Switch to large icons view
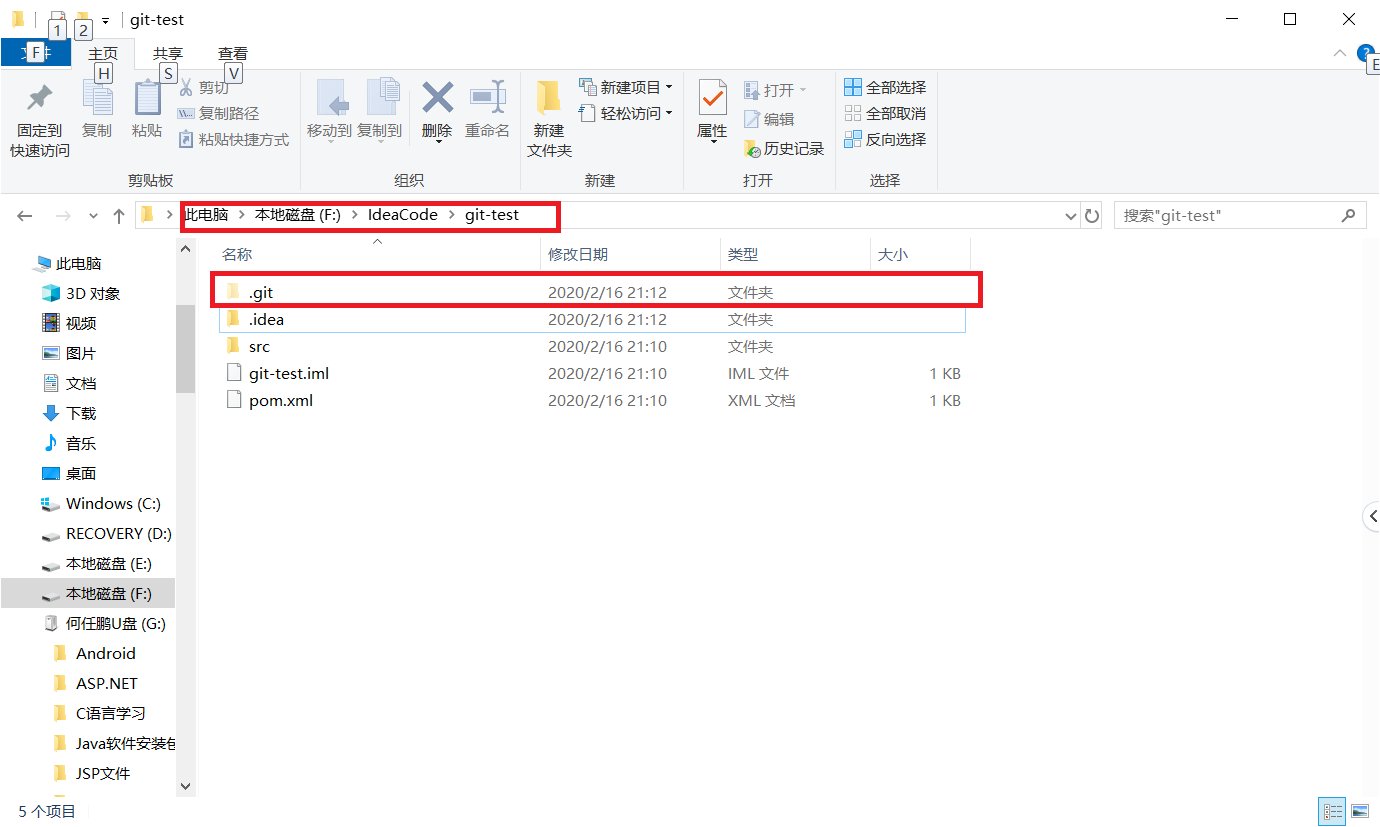Image resolution: width=1380 pixels, height=827 pixels. pyautogui.click(x=1360, y=811)
